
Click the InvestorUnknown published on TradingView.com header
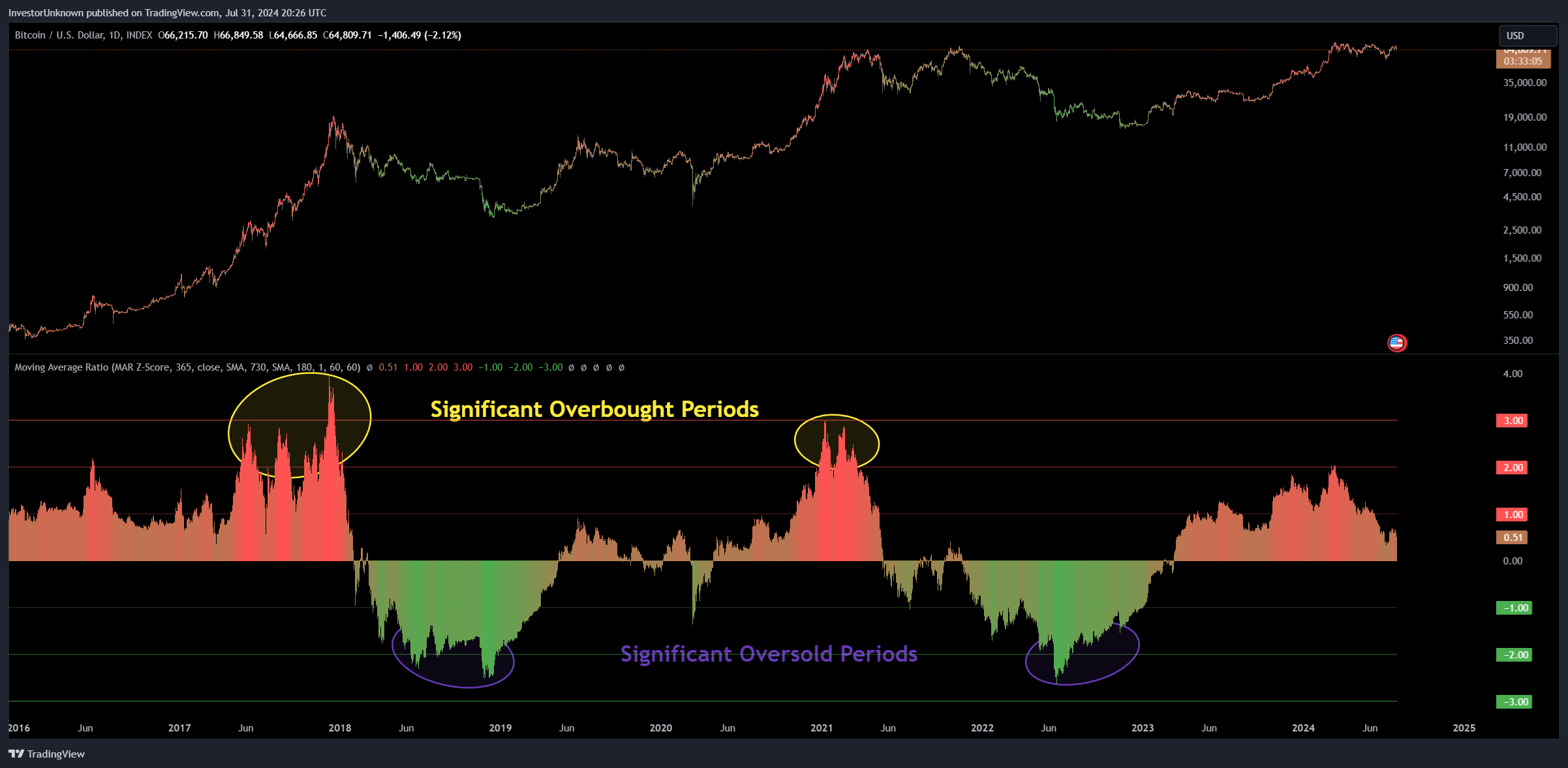coord(167,12)
